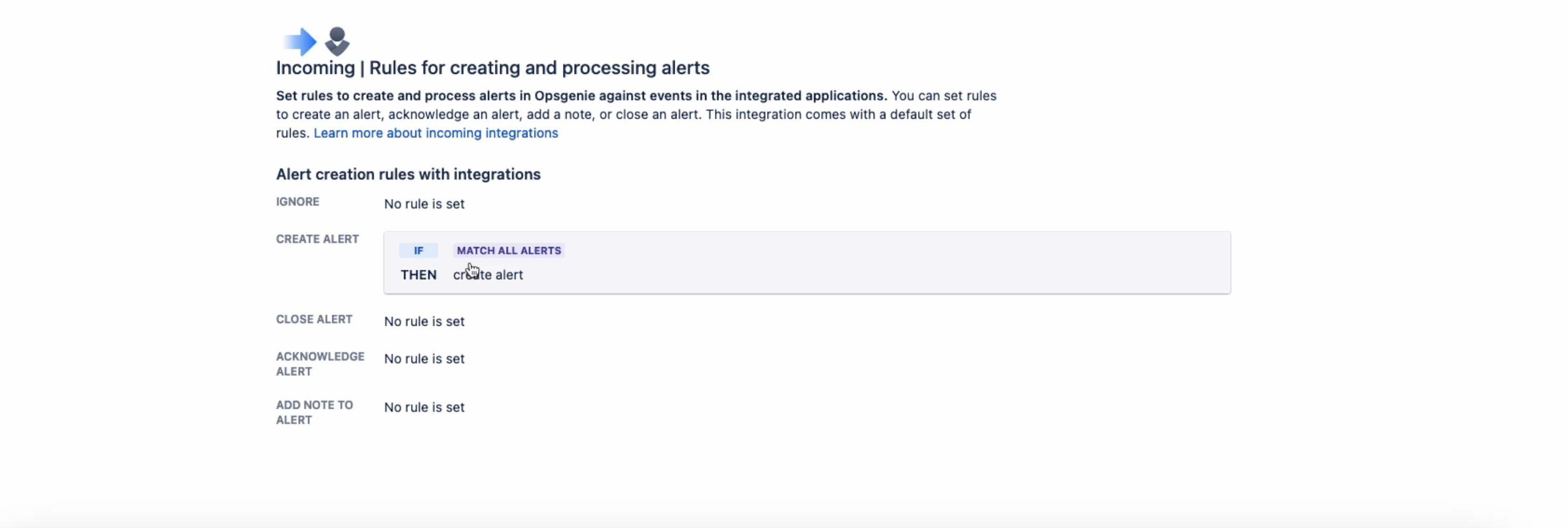
Task: Click 'No rule is set' beside ACKNOWLEDGE ALERT
Action: pyautogui.click(x=424, y=359)
